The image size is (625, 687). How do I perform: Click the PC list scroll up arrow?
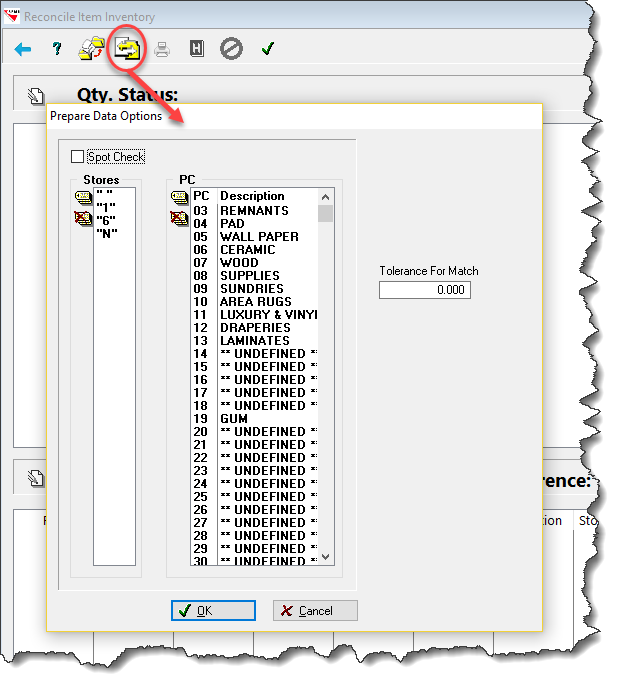coord(325,197)
